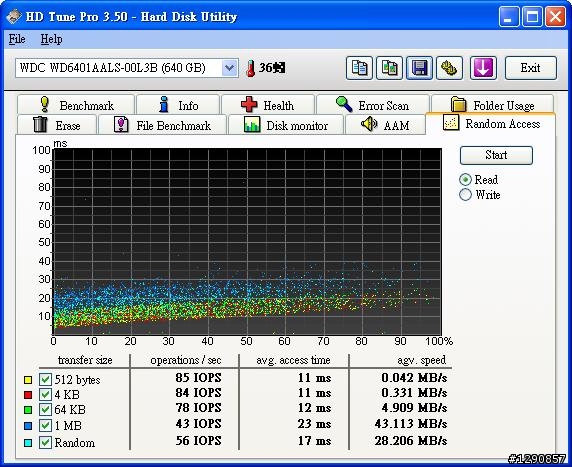The height and width of the screenshot is (467, 572).
Task: Select the Write radio button
Action: (x=465, y=195)
